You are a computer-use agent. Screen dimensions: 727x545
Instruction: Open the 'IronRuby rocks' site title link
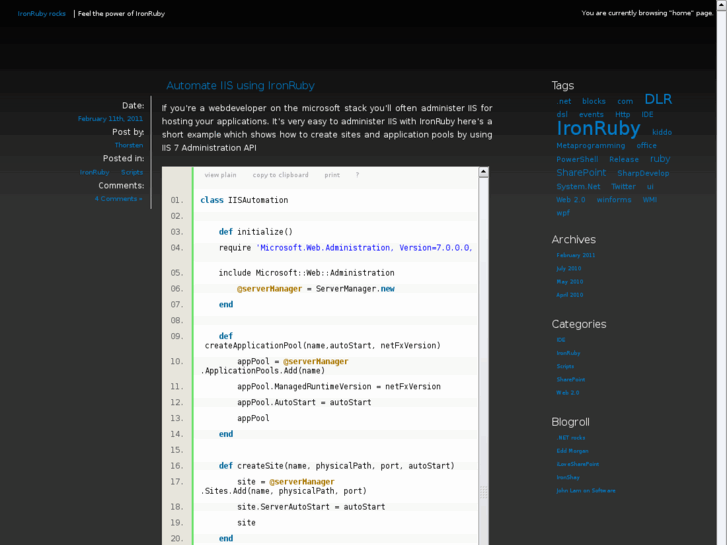[x=42, y=14]
